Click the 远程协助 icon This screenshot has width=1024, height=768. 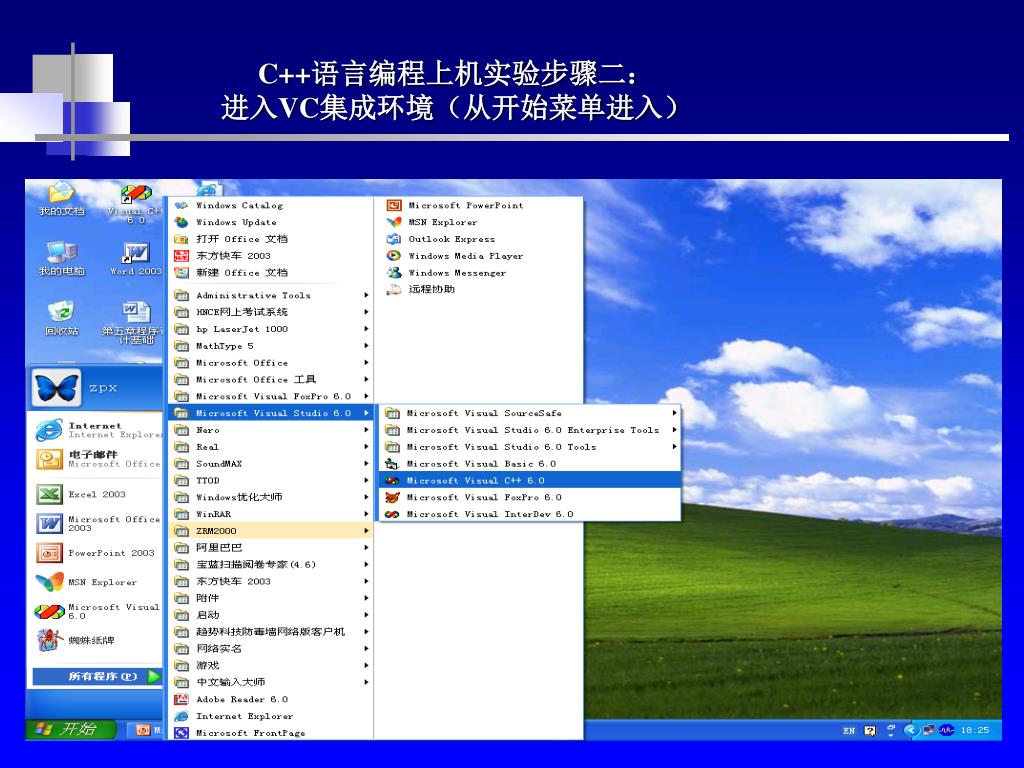[394, 289]
